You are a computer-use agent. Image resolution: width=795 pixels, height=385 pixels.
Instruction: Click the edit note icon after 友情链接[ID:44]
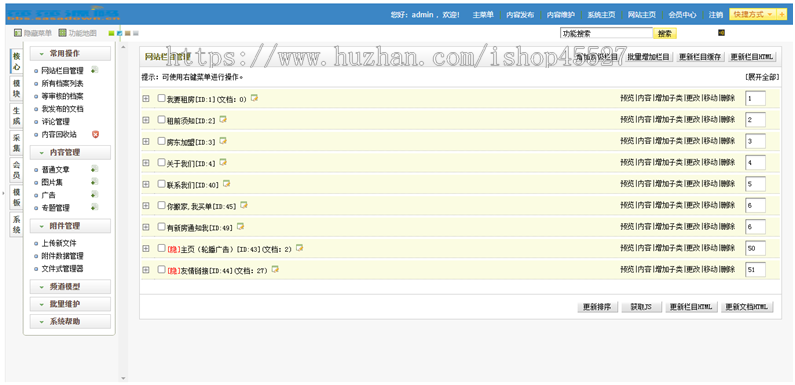[275, 269]
